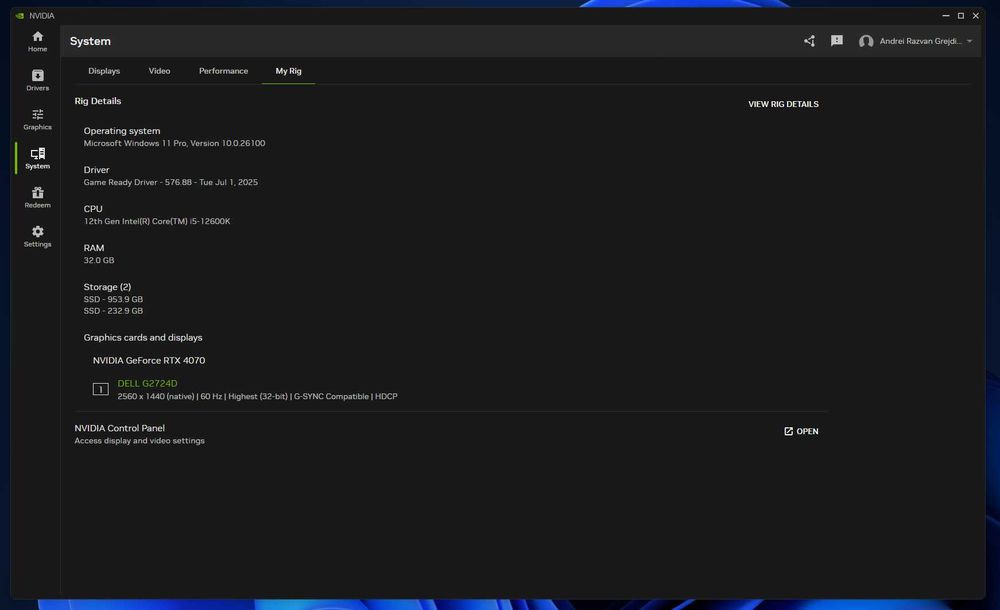
Task: Maximize the NVIDIA window
Action: [960, 15]
